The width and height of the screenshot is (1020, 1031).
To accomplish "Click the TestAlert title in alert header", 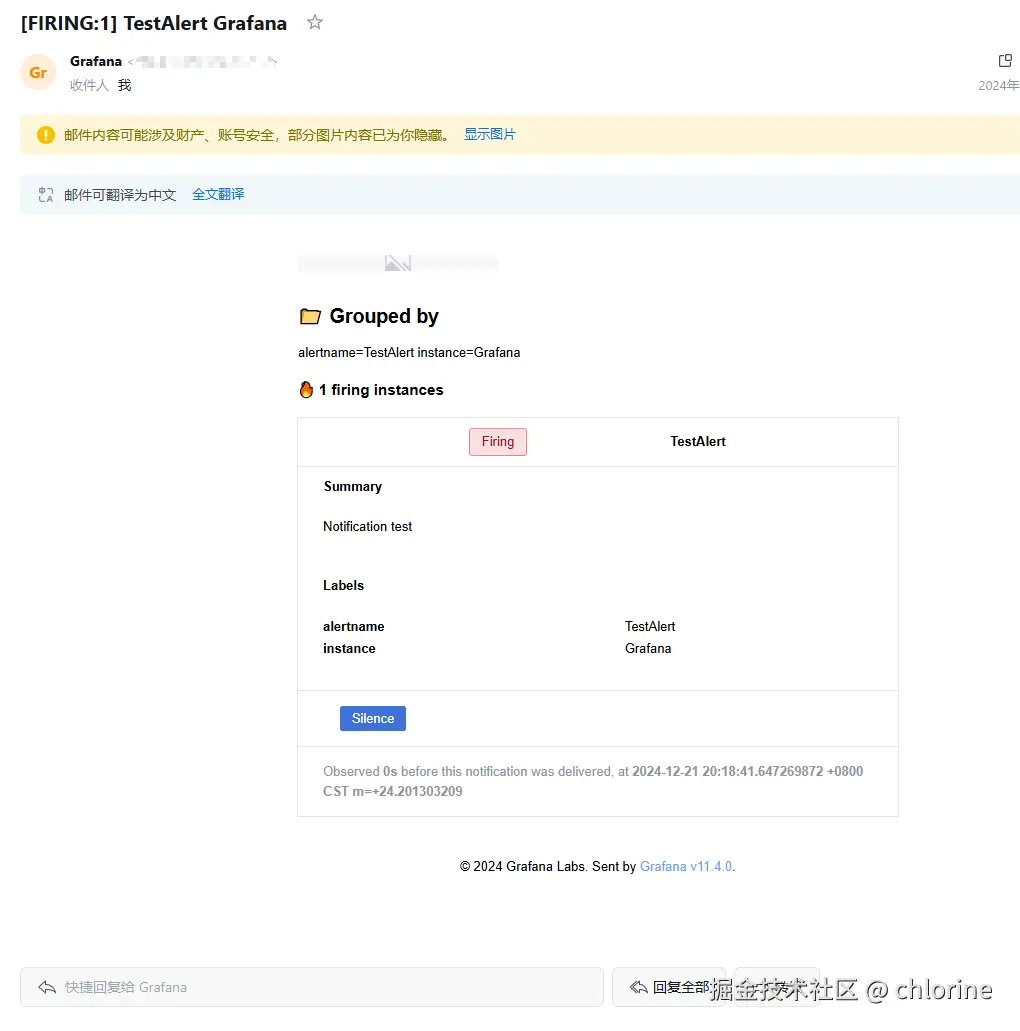I will pos(698,442).
